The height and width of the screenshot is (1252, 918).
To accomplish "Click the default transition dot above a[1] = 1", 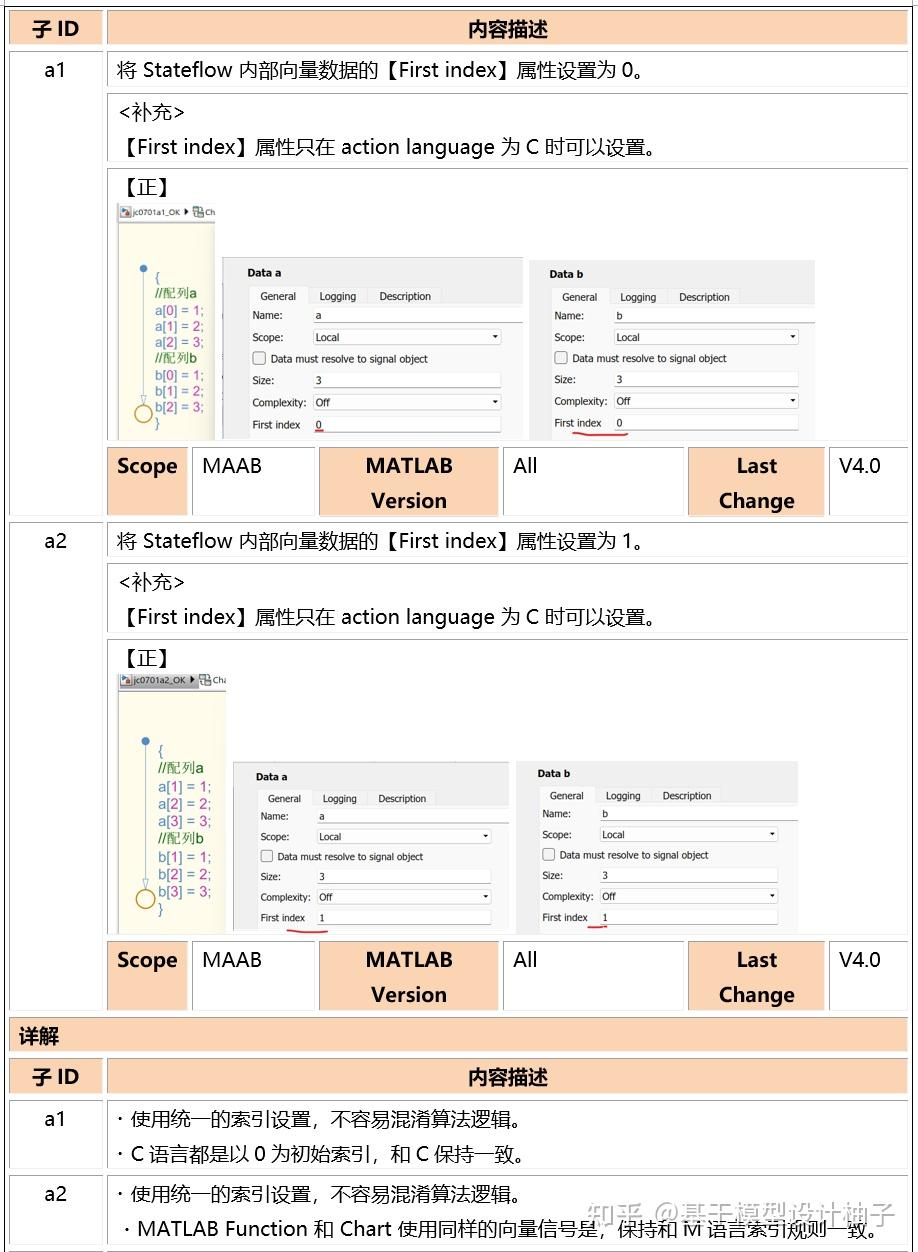I will tap(146, 744).
